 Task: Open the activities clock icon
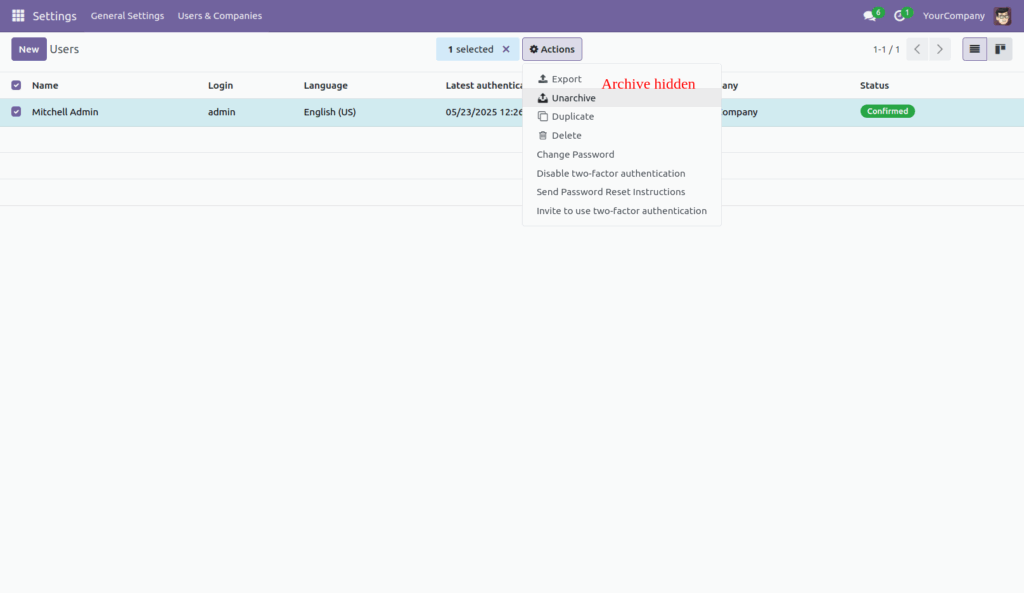899,15
